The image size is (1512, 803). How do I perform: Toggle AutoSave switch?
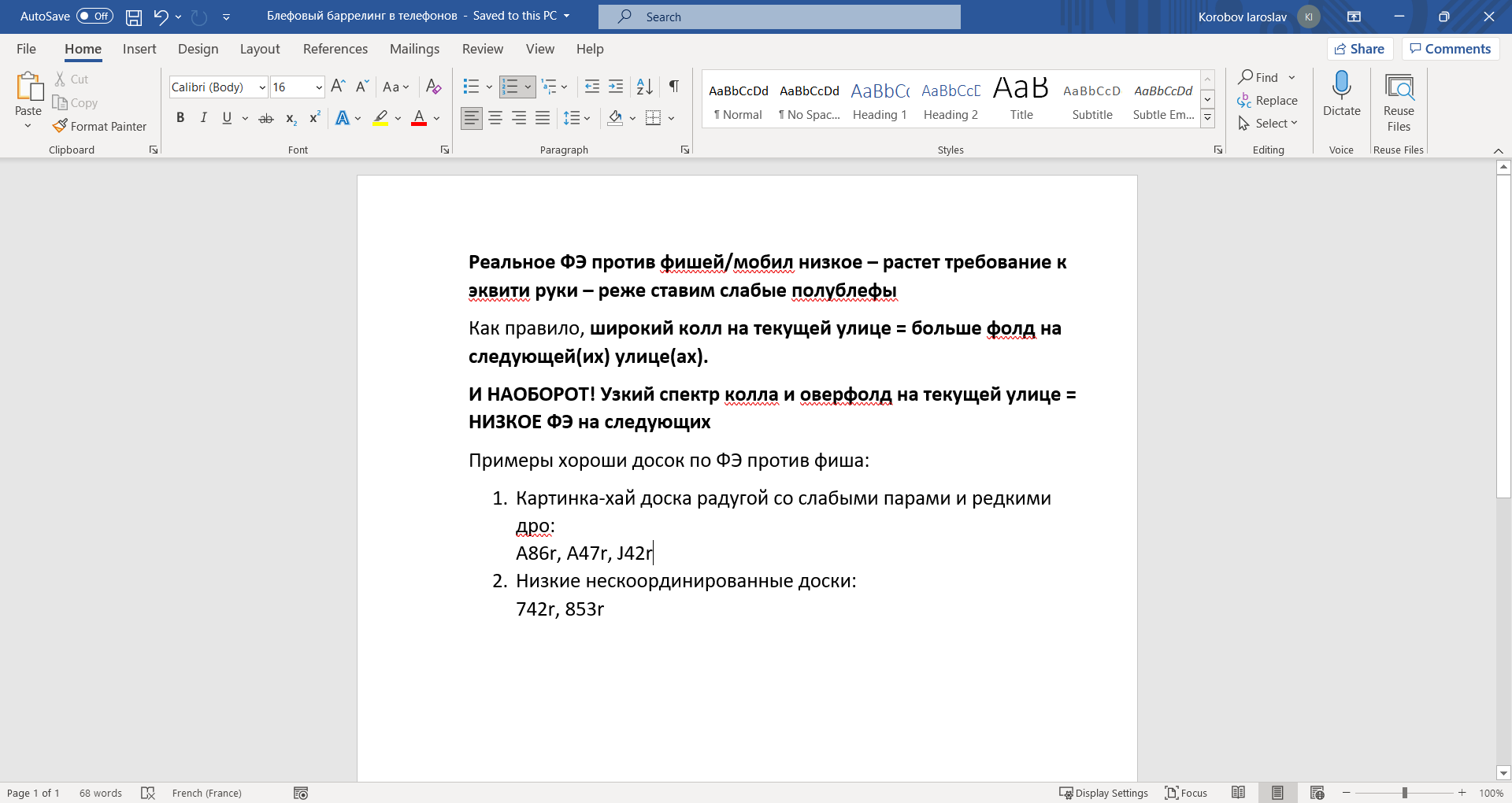(x=94, y=17)
